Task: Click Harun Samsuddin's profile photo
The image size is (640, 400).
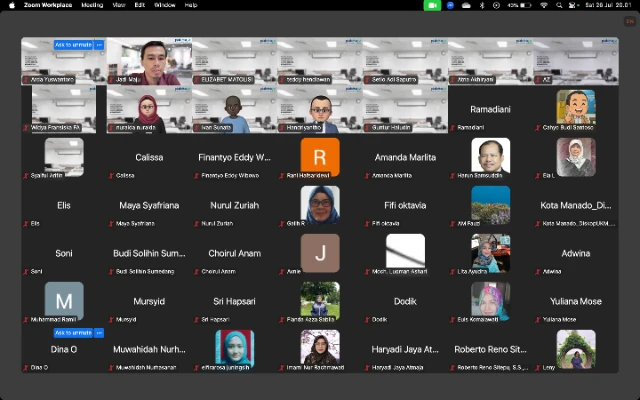Action: tap(491, 157)
